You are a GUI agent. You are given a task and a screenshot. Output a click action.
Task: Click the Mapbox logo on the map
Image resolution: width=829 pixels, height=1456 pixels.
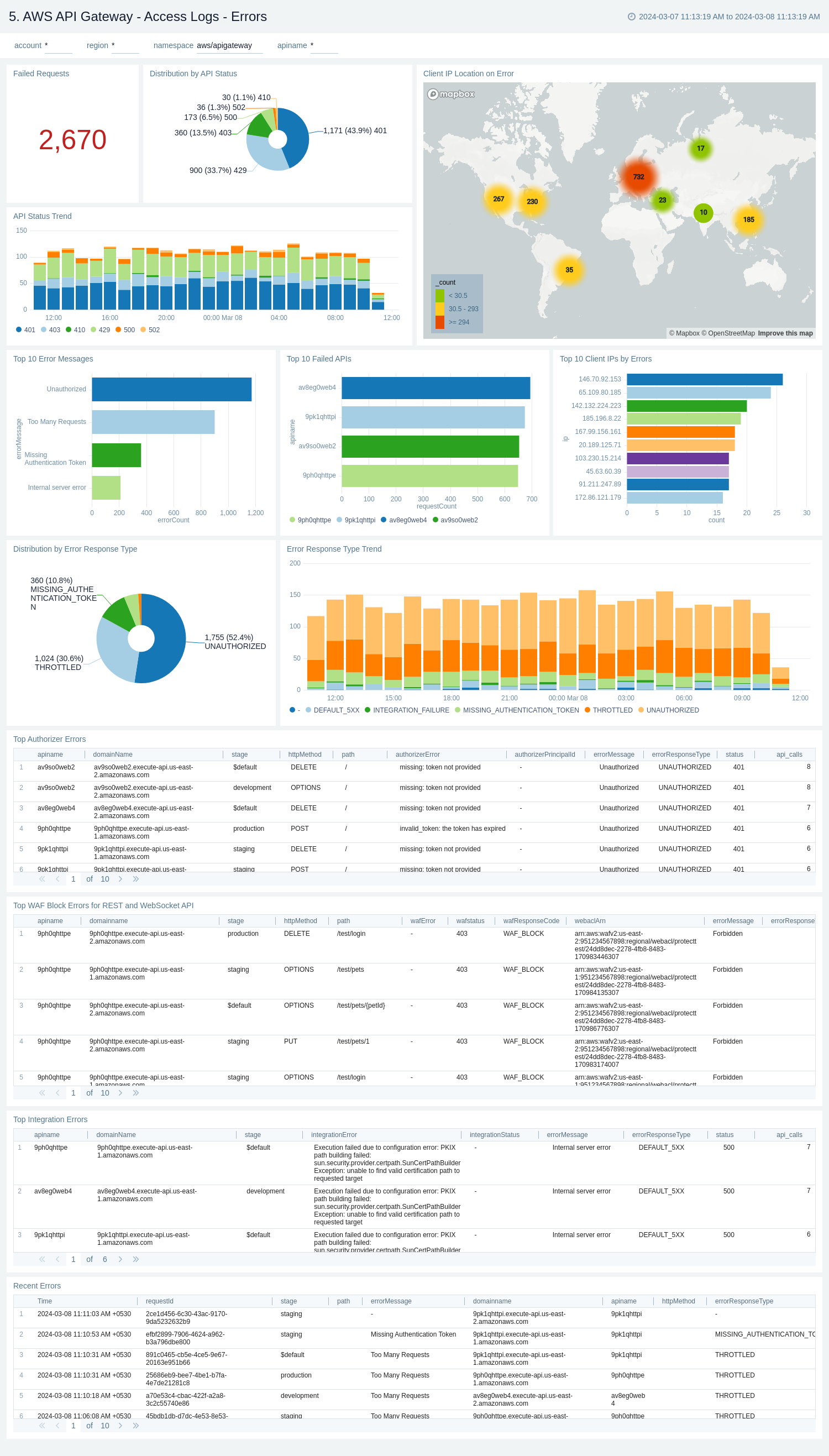tap(451, 94)
